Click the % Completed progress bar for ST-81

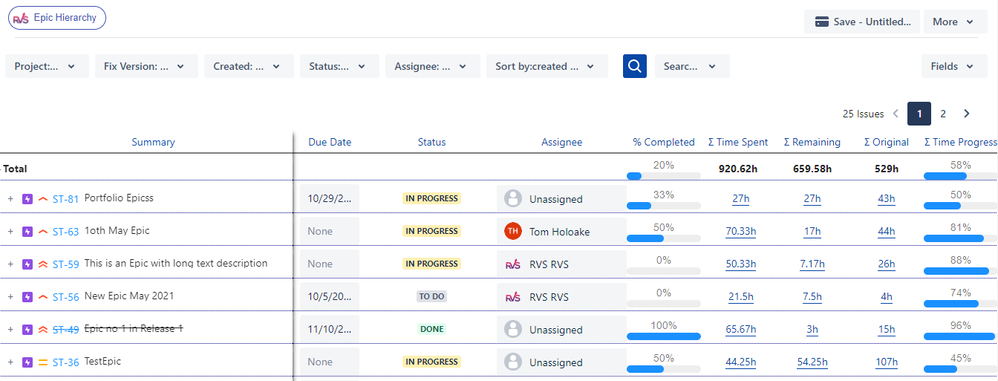tap(664, 205)
